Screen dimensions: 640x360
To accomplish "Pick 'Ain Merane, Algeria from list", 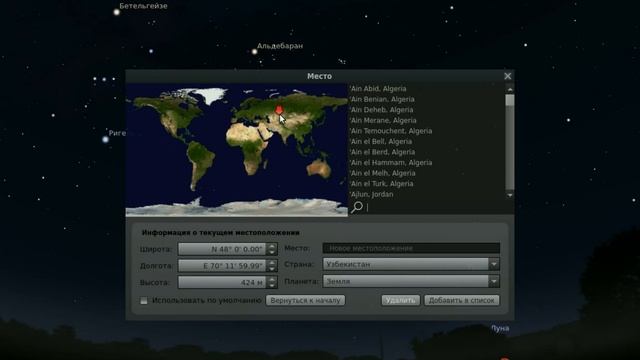I will coord(383,120).
